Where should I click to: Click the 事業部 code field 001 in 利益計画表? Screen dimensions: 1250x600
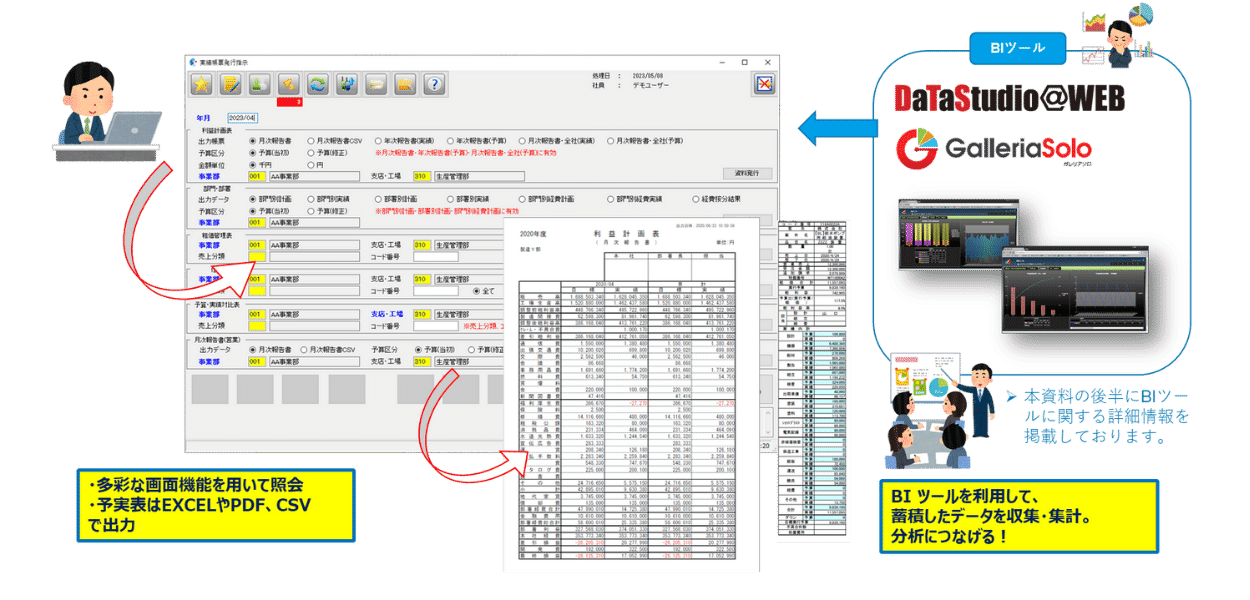click(256, 177)
